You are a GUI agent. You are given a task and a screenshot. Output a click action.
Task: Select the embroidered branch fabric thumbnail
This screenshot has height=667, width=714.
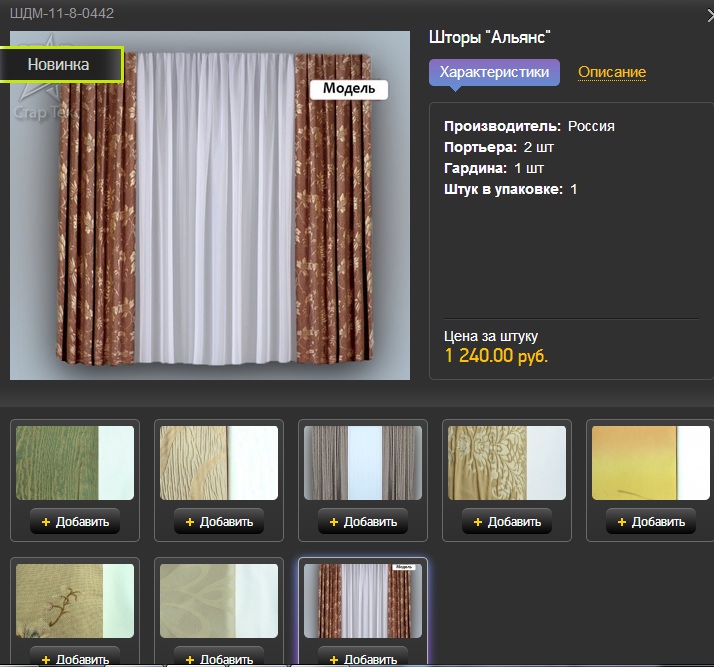point(75,601)
